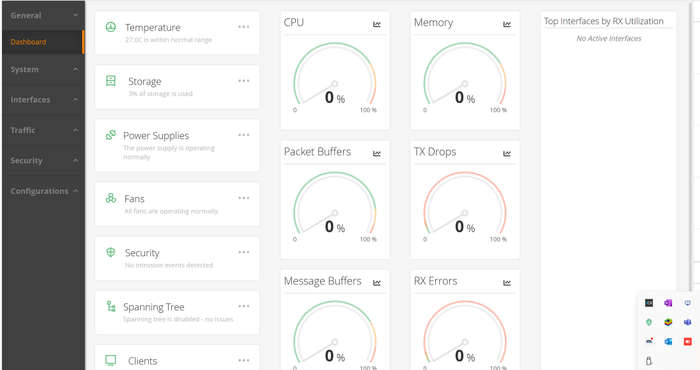The width and height of the screenshot is (700, 370).
Task: Open the Configurations sidebar menu
Action: [43, 191]
